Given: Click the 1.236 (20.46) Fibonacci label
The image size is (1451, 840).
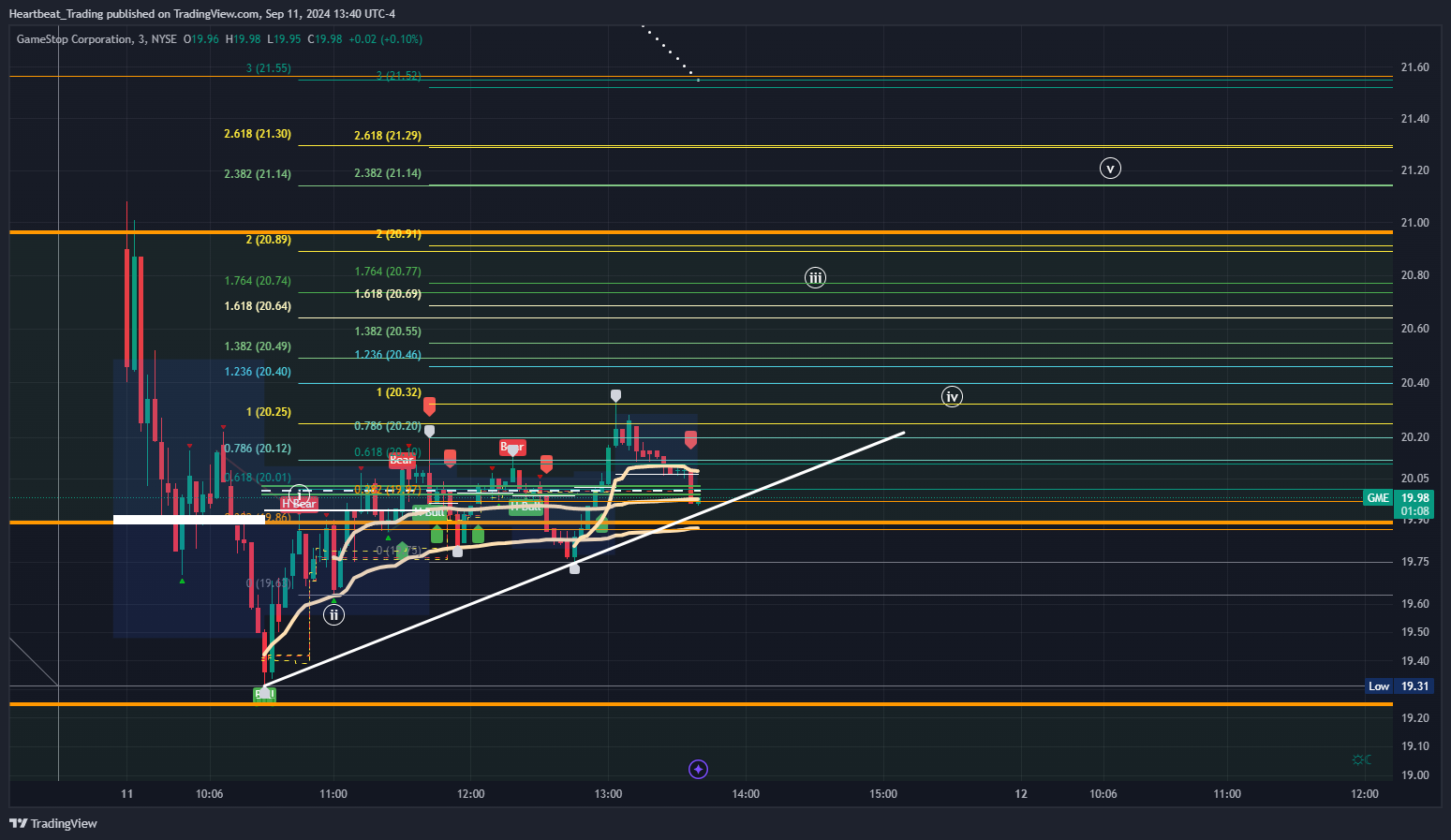Looking at the screenshot, I should click(388, 355).
